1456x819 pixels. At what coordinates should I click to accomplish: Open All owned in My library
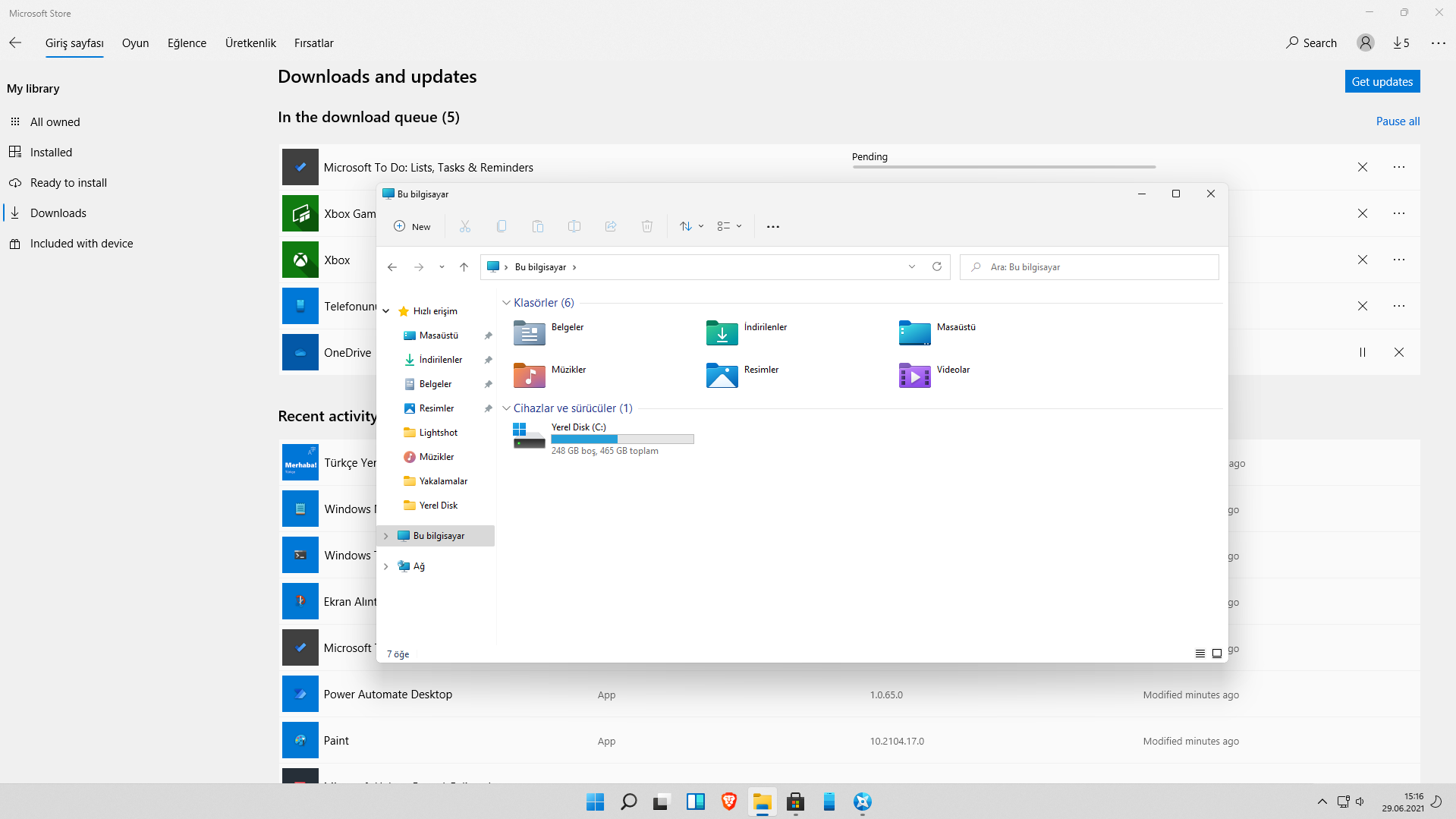tap(55, 122)
